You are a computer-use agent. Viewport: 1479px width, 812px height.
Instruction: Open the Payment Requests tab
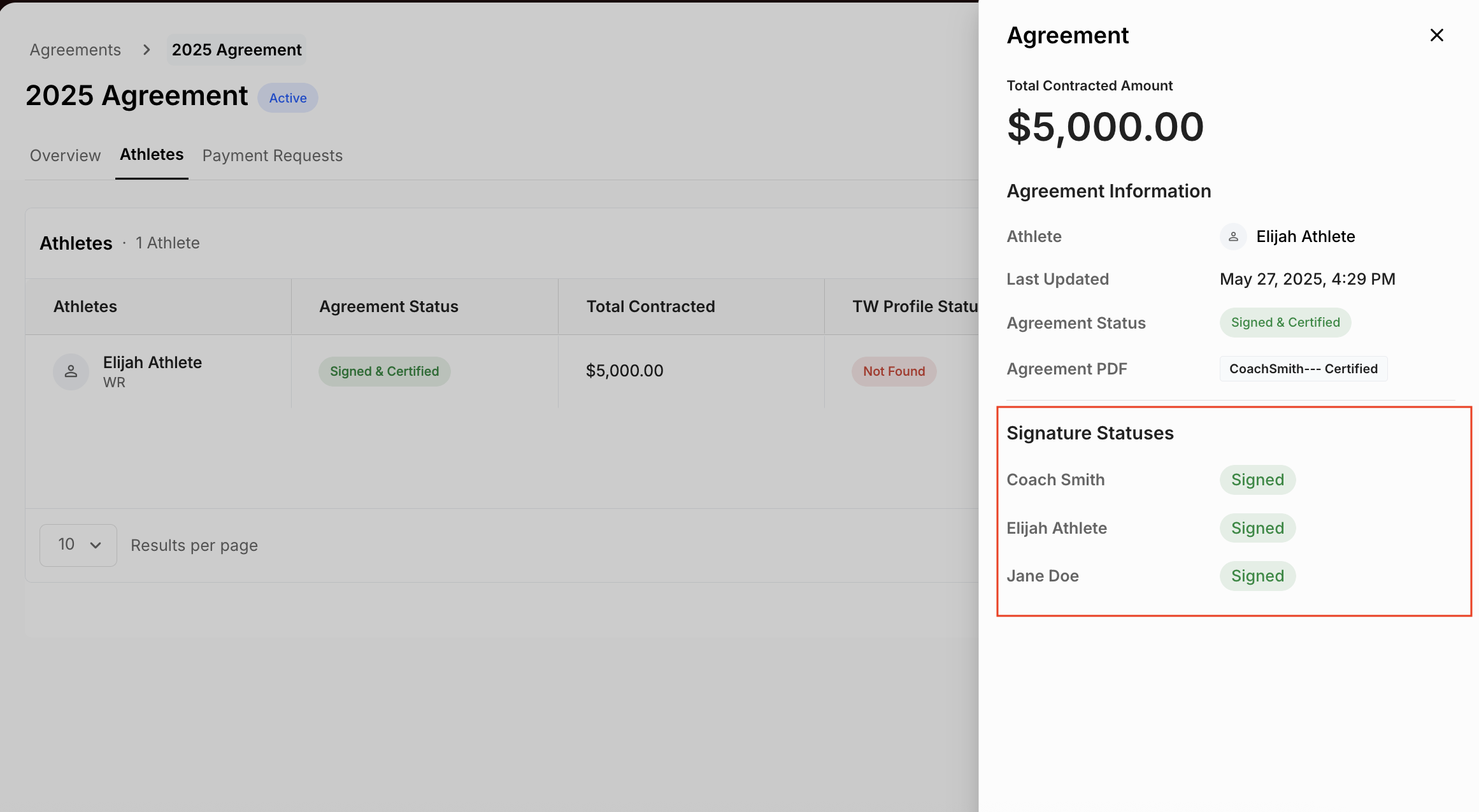(273, 155)
